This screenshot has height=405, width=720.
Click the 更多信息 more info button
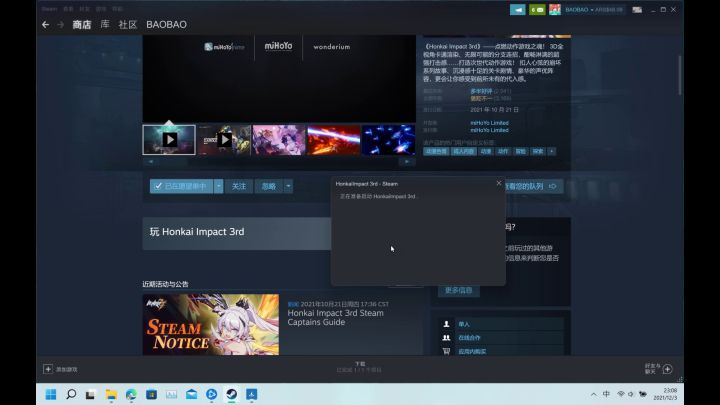point(458,290)
